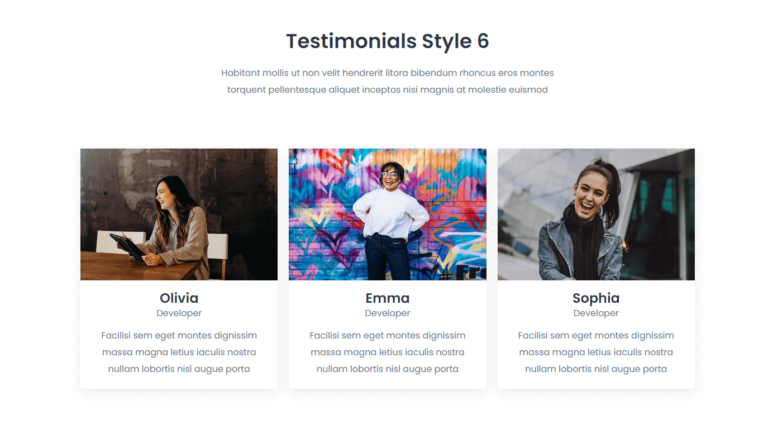The height and width of the screenshot is (439, 768).
Task: Select Developer label under Sophia
Action: point(596,313)
